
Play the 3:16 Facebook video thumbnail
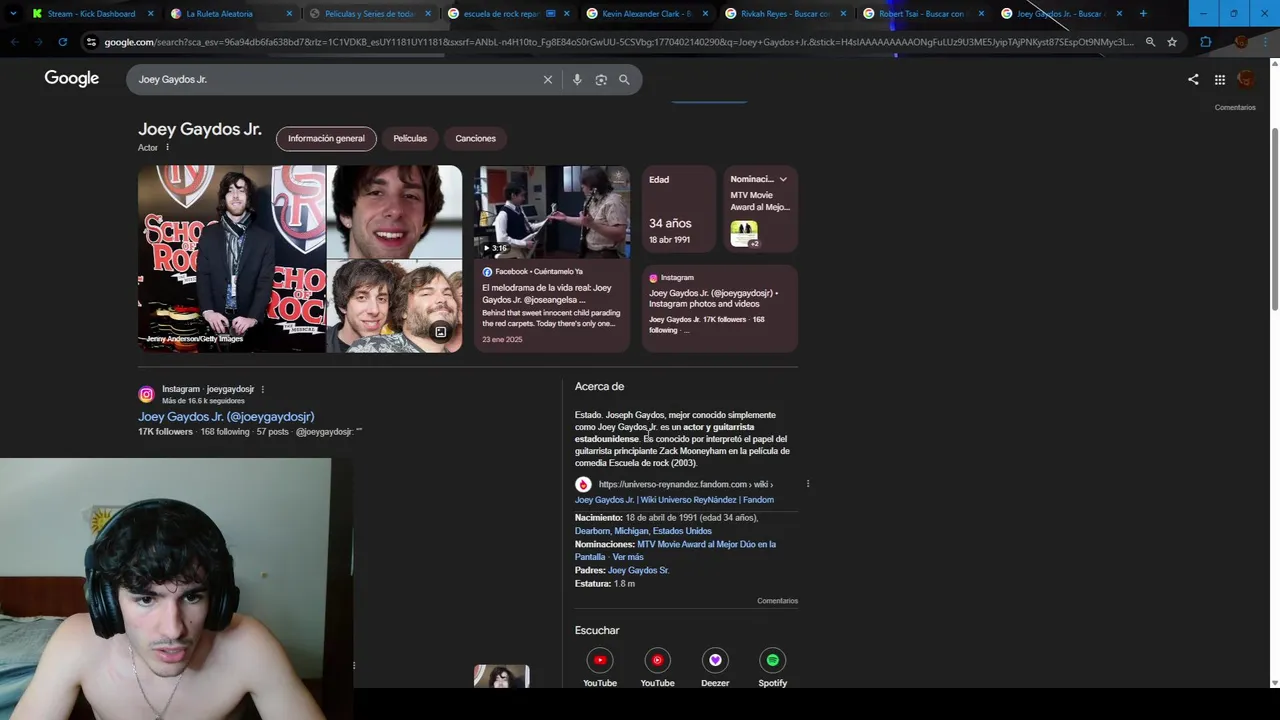point(552,212)
